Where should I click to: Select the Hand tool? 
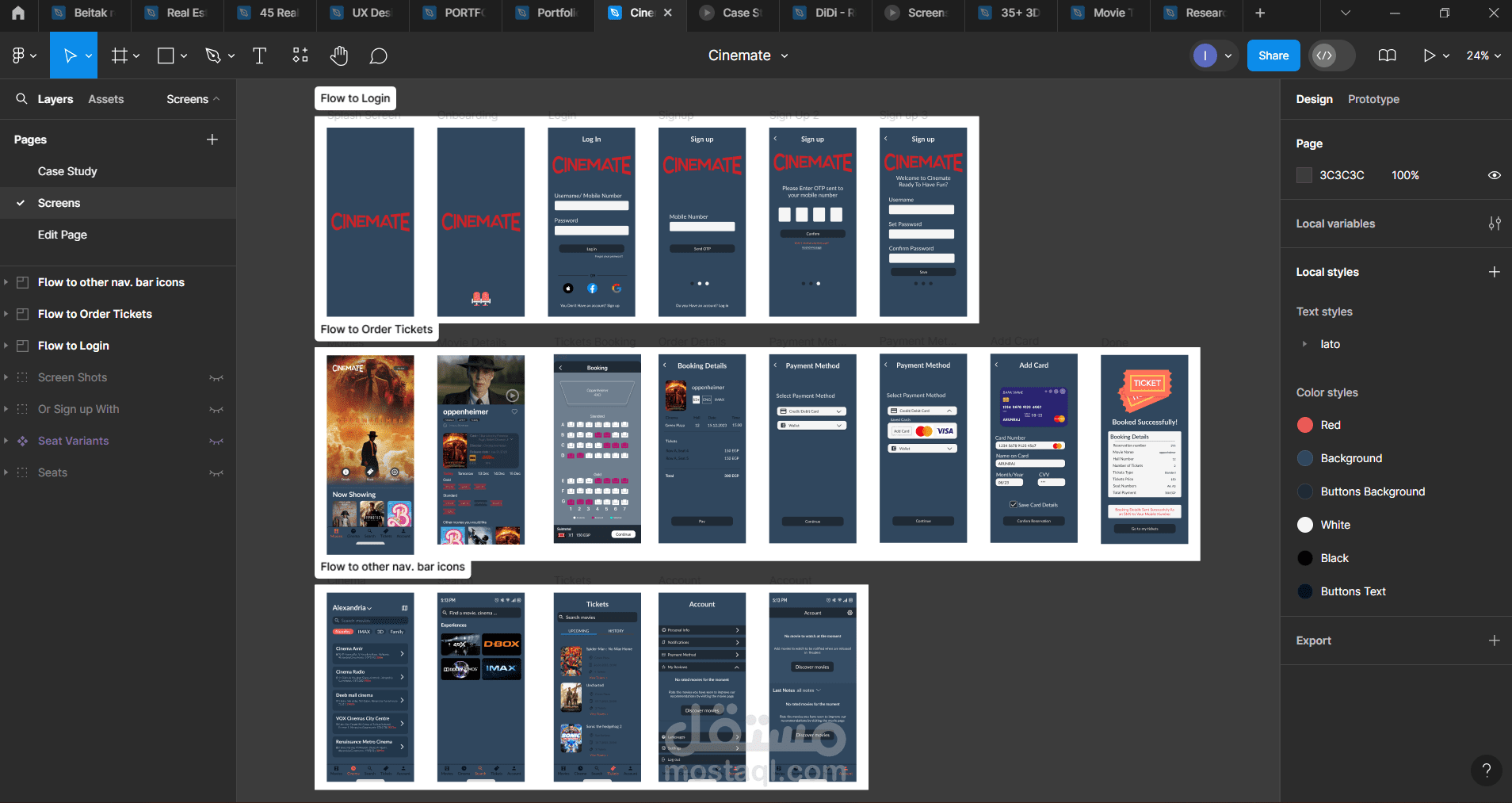point(339,55)
